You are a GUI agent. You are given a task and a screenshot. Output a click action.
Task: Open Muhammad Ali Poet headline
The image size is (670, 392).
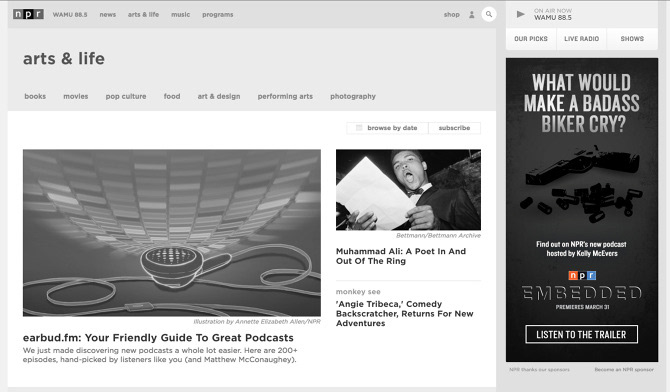(x=401, y=256)
